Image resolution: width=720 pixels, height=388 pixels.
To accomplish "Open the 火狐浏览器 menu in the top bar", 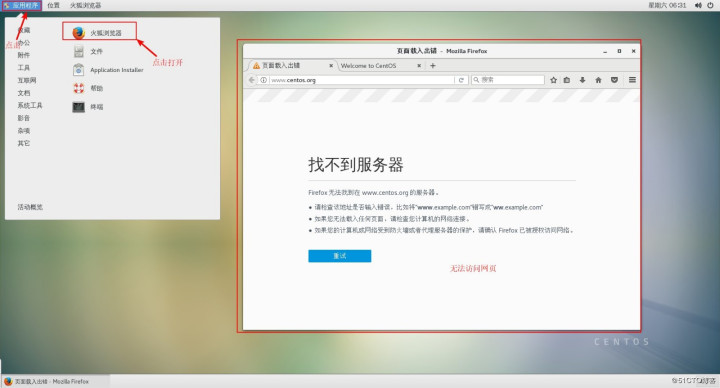I will pyautogui.click(x=85, y=6).
